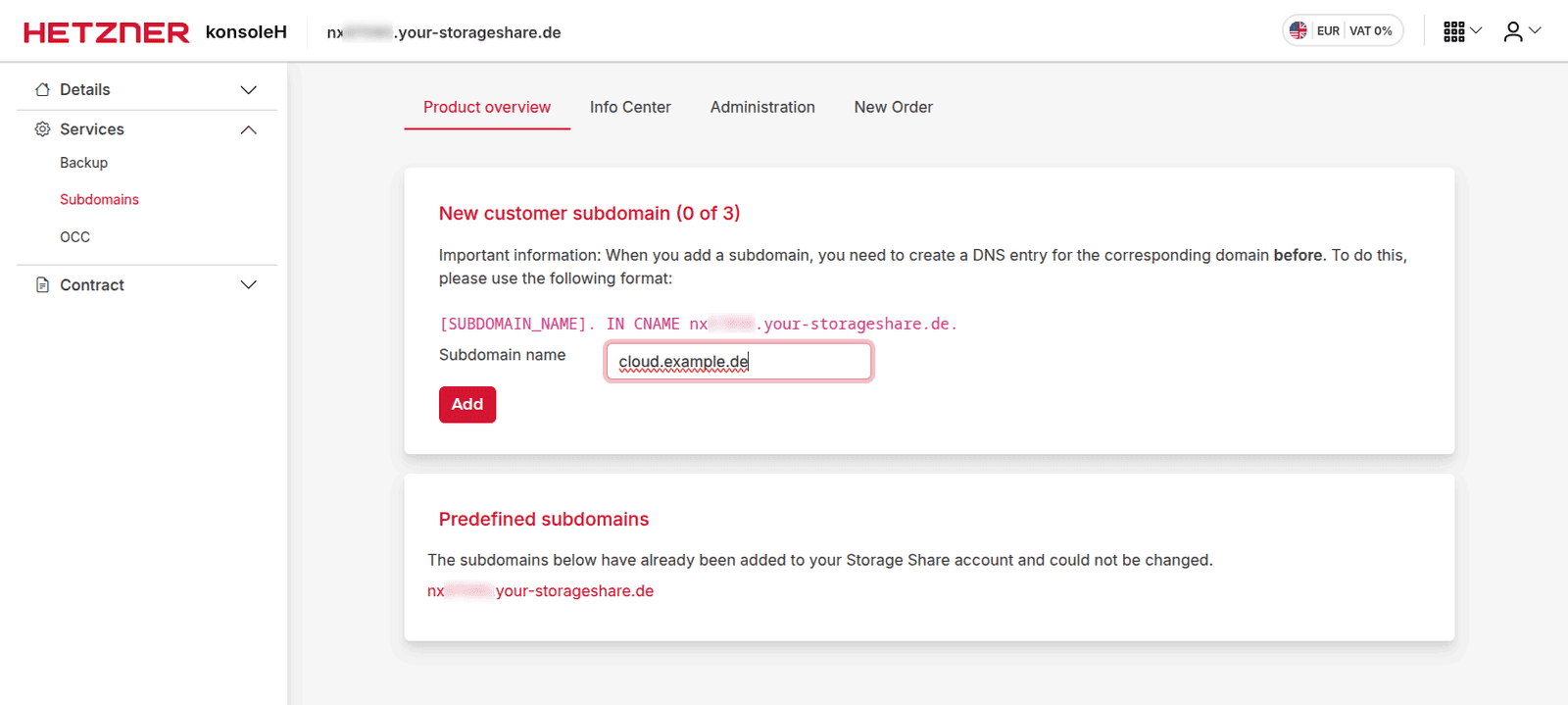This screenshot has width=1568, height=705.
Task: Click the VAT 0% label
Action: coord(1371,30)
